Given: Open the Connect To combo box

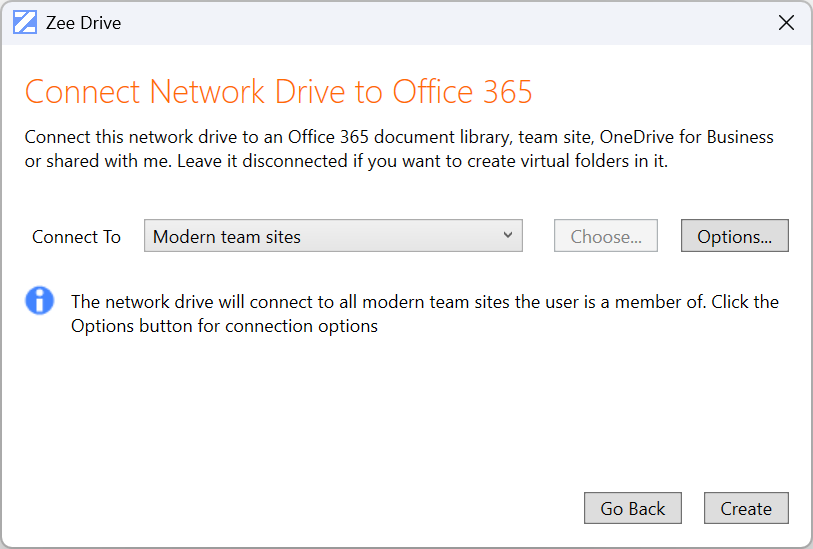Looking at the screenshot, I should coord(333,237).
